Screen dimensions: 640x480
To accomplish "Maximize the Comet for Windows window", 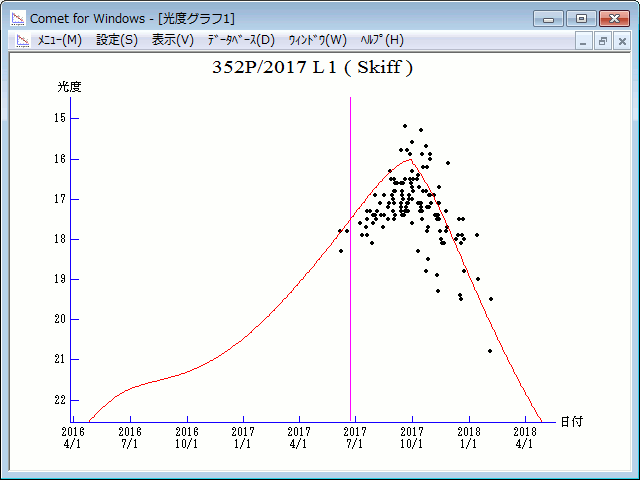I will pos(580,17).
